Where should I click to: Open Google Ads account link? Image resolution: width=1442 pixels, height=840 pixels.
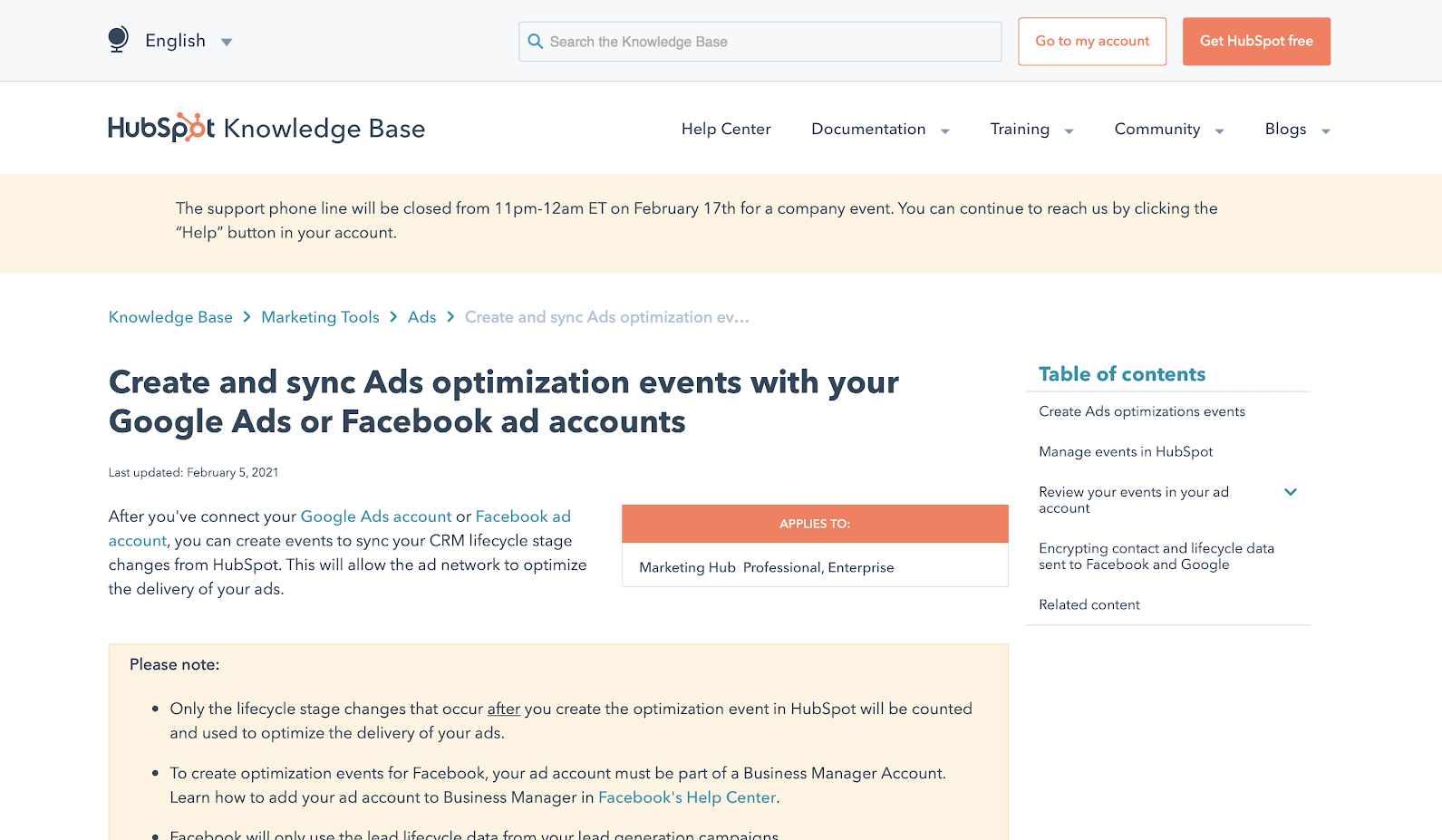(376, 517)
